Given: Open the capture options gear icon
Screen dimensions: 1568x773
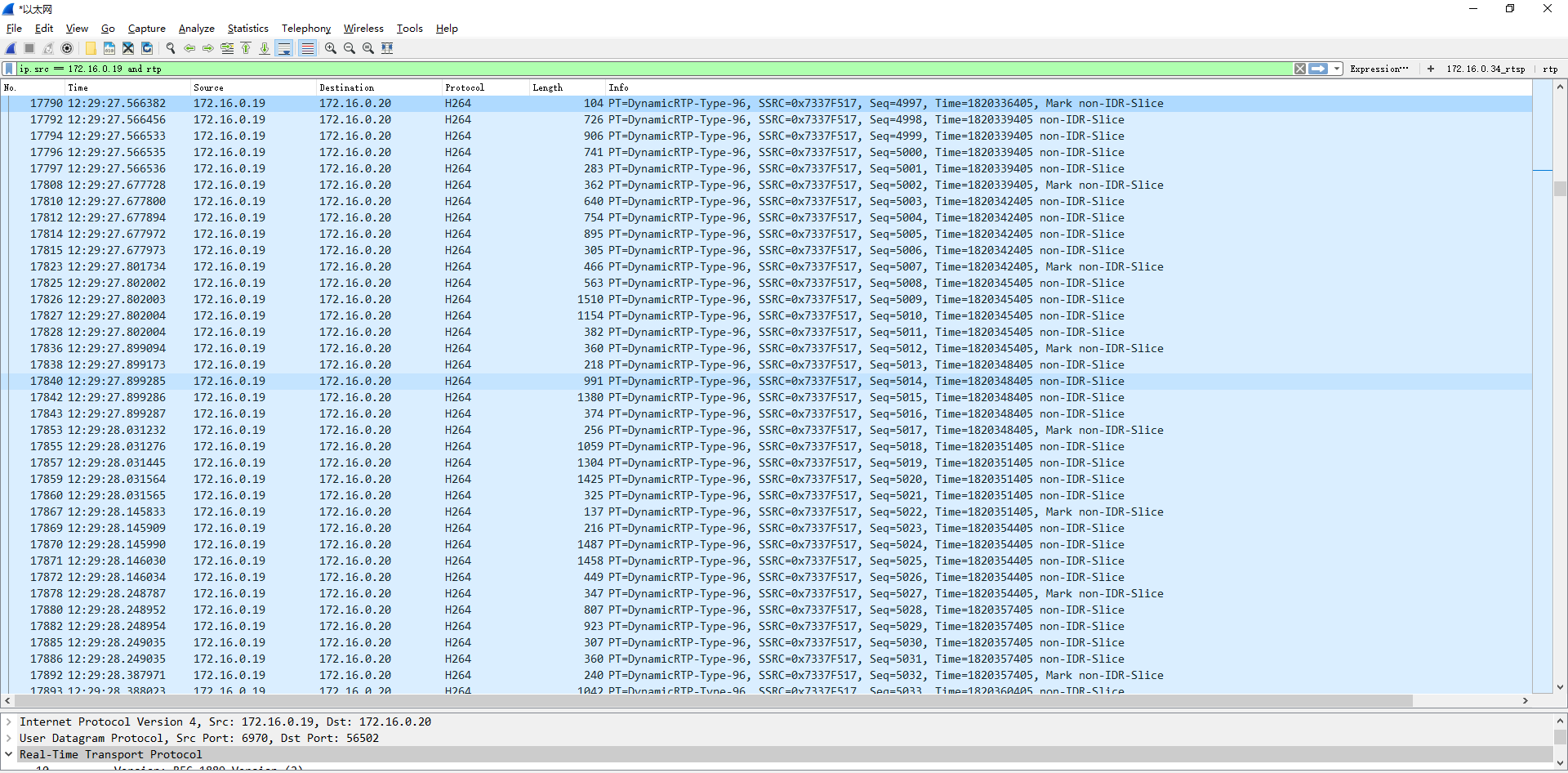Looking at the screenshot, I should (67, 48).
